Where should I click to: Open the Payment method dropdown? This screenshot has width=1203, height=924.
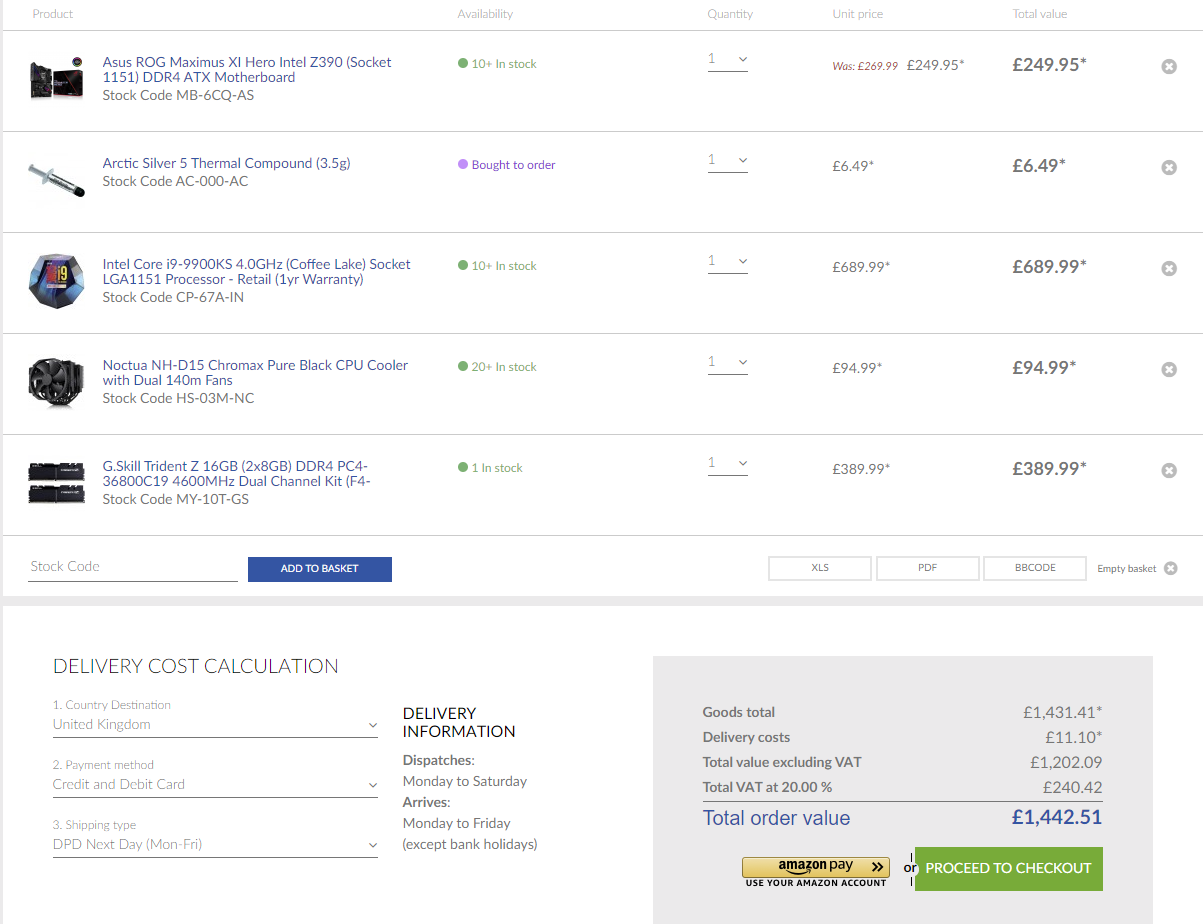click(215, 785)
